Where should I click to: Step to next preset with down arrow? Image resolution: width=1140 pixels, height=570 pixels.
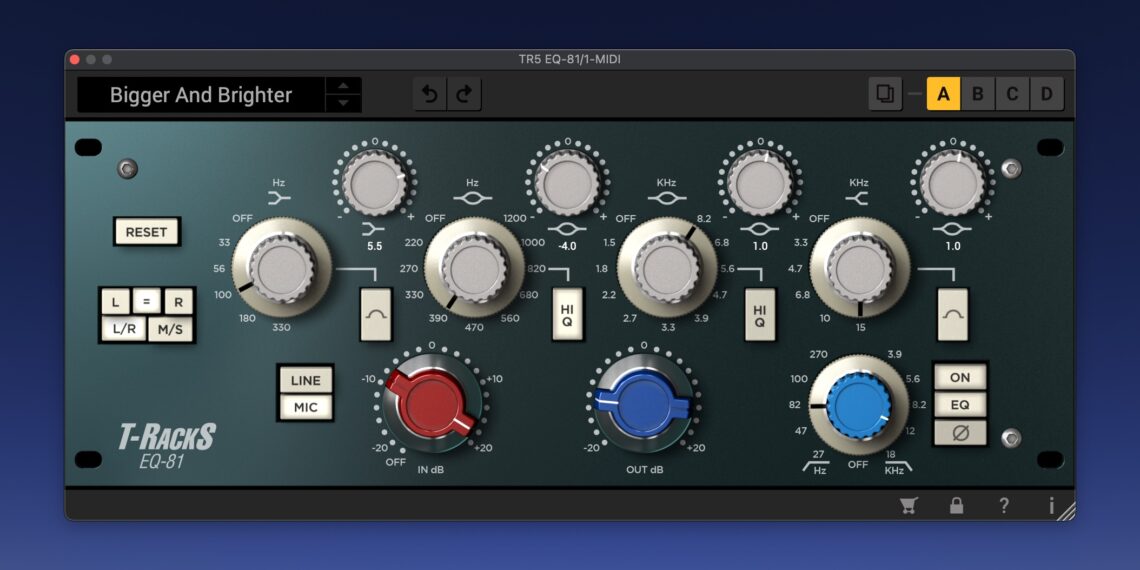(344, 103)
